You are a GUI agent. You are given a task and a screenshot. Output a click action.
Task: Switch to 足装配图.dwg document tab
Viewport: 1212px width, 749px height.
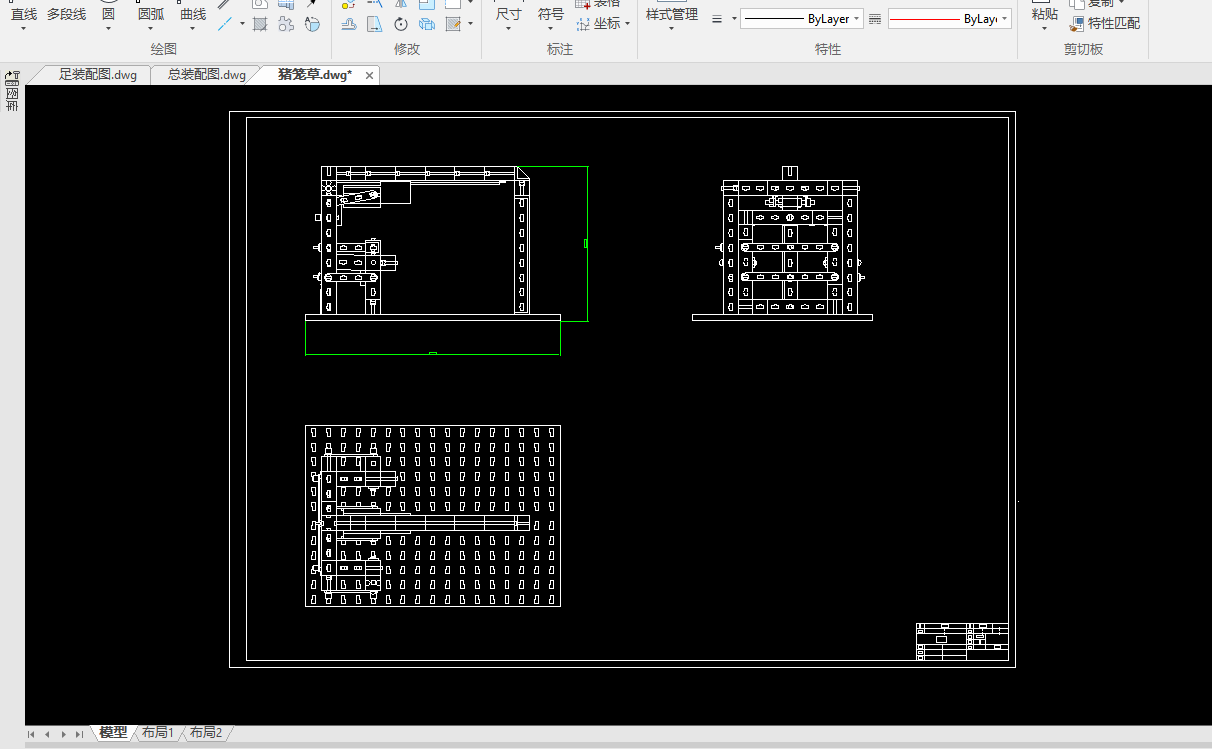97,75
